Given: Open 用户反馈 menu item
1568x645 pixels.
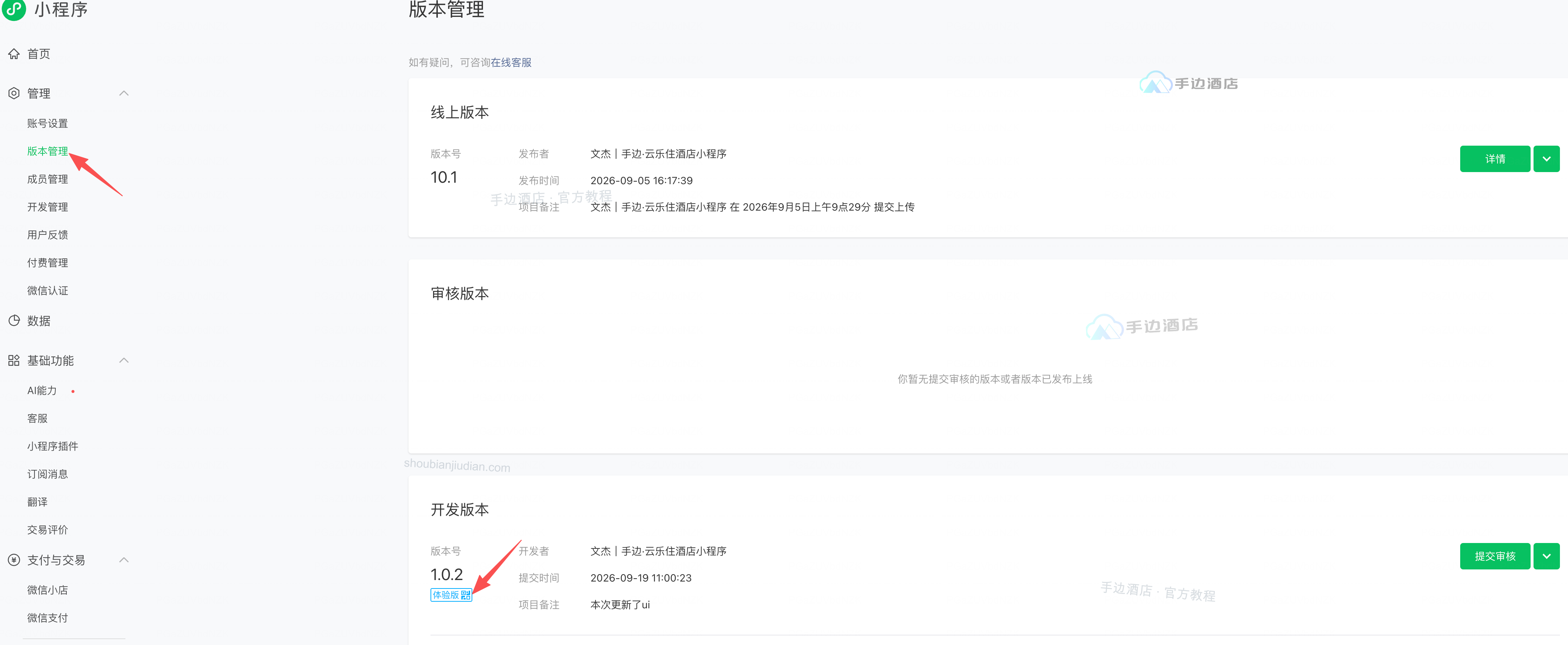Looking at the screenshot, I should (x=47, y=235).
